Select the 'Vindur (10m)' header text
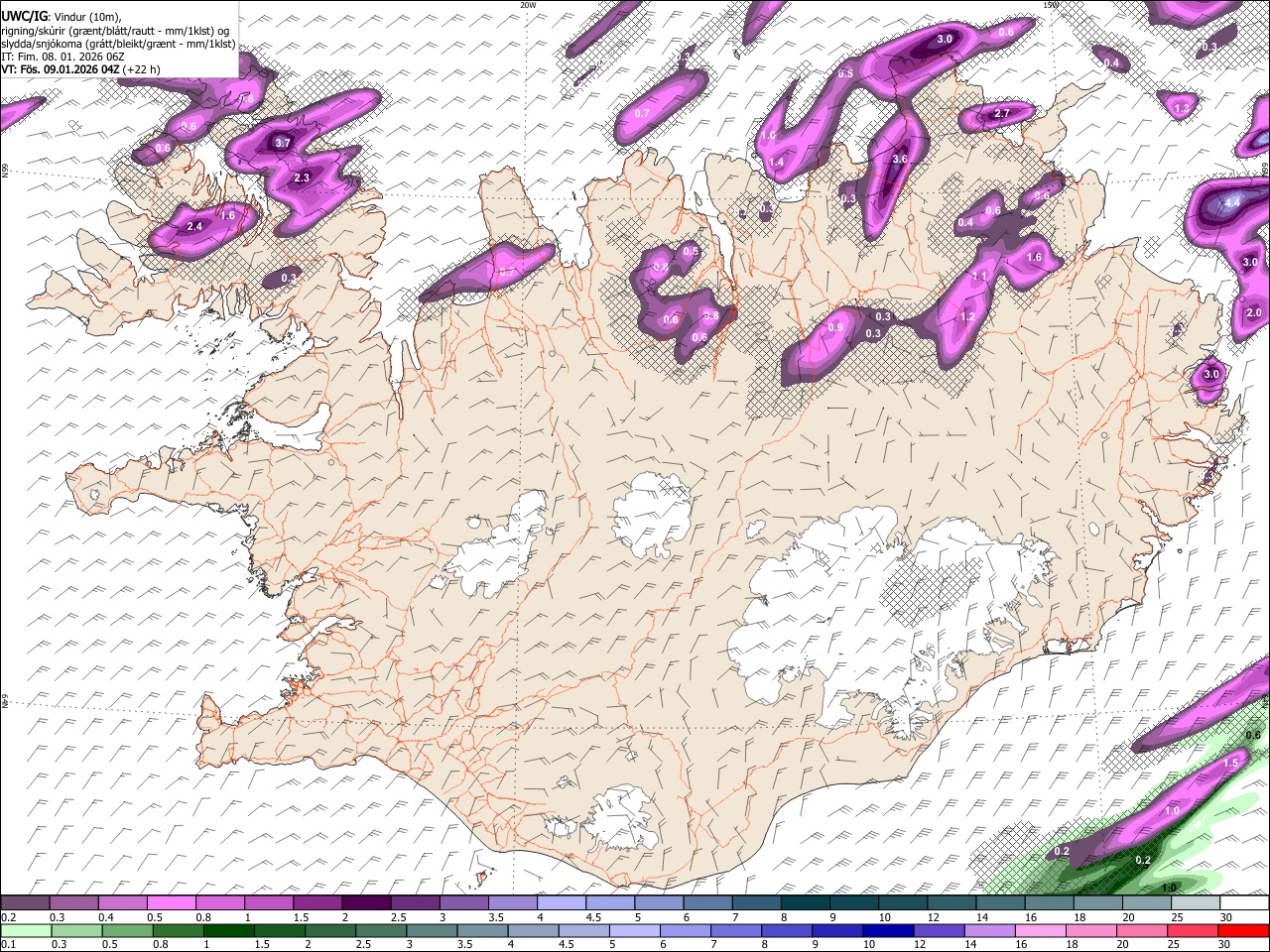 (87, 16)
